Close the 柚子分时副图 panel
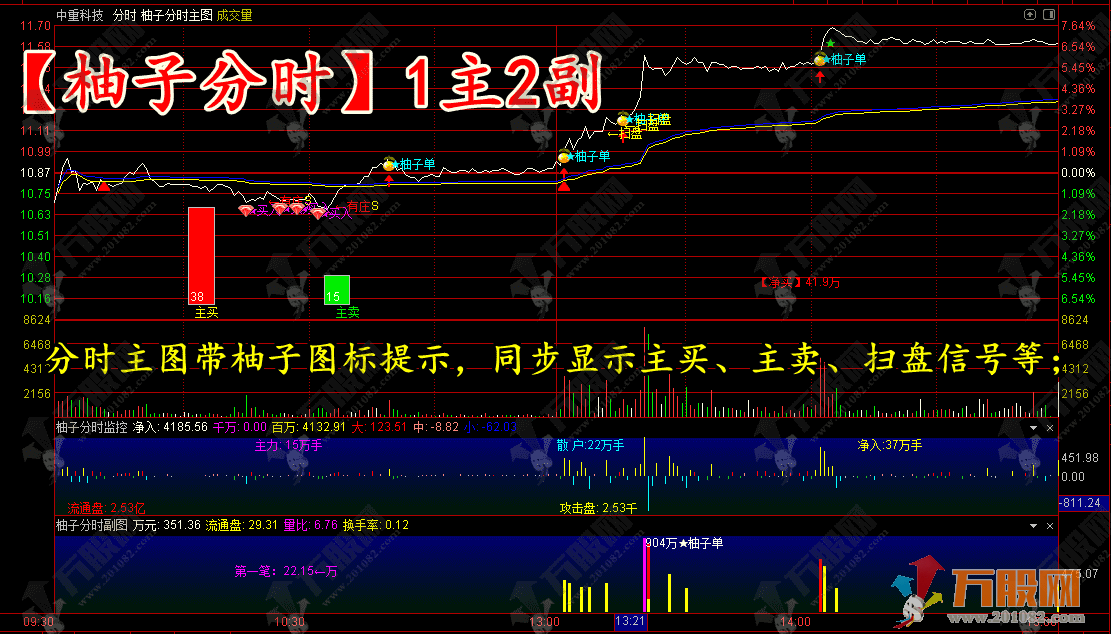Viewport: 1111px width, 634px height. [1049, 524]
